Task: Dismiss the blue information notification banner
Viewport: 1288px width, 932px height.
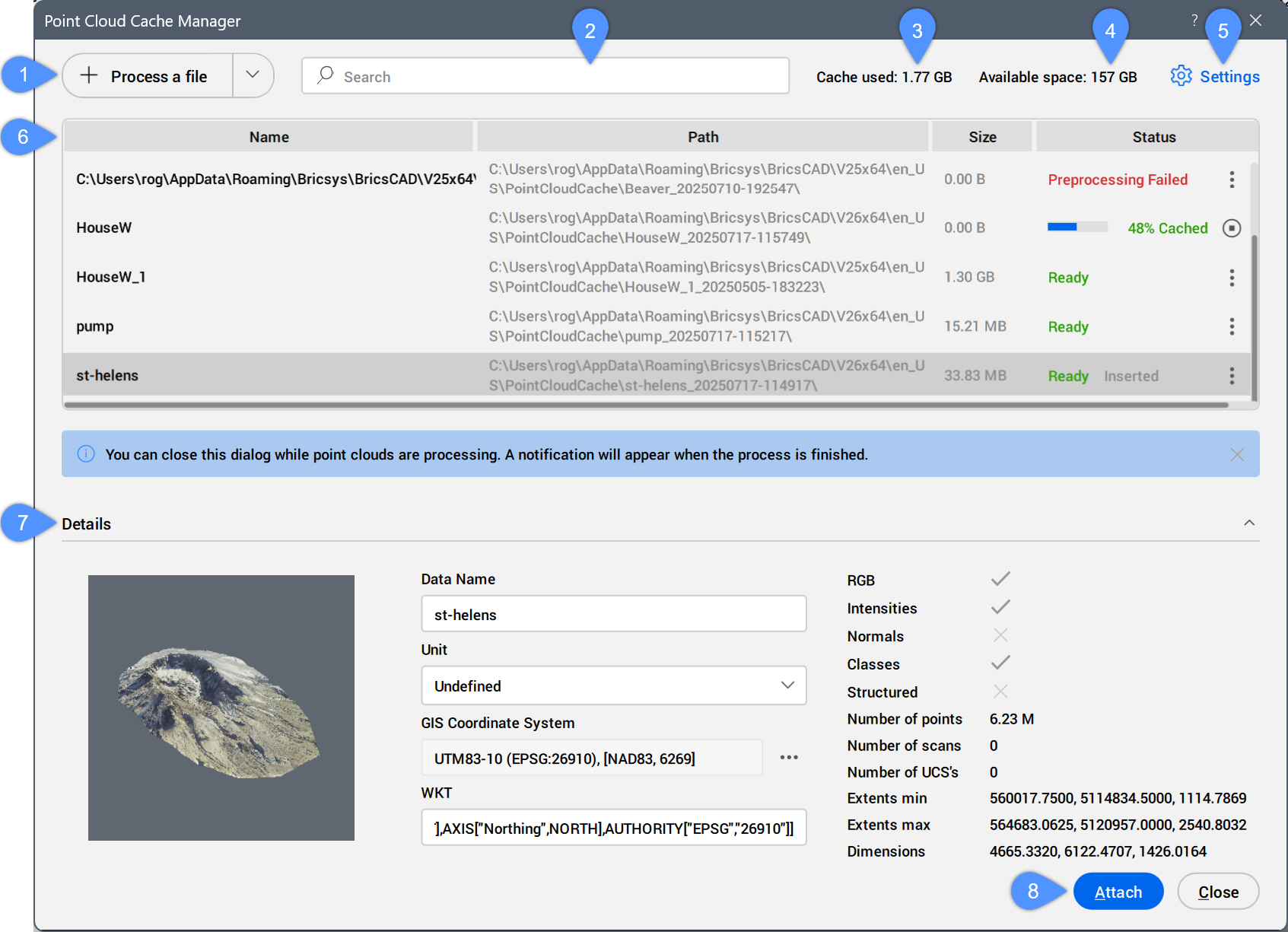Action: click(1236, 455)
